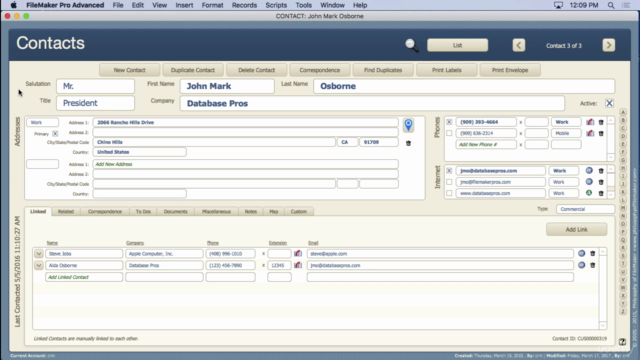This screenshot has height=360, width=640.
Task: Open www.databasepros.com website icon
Action: pos(589,193)
